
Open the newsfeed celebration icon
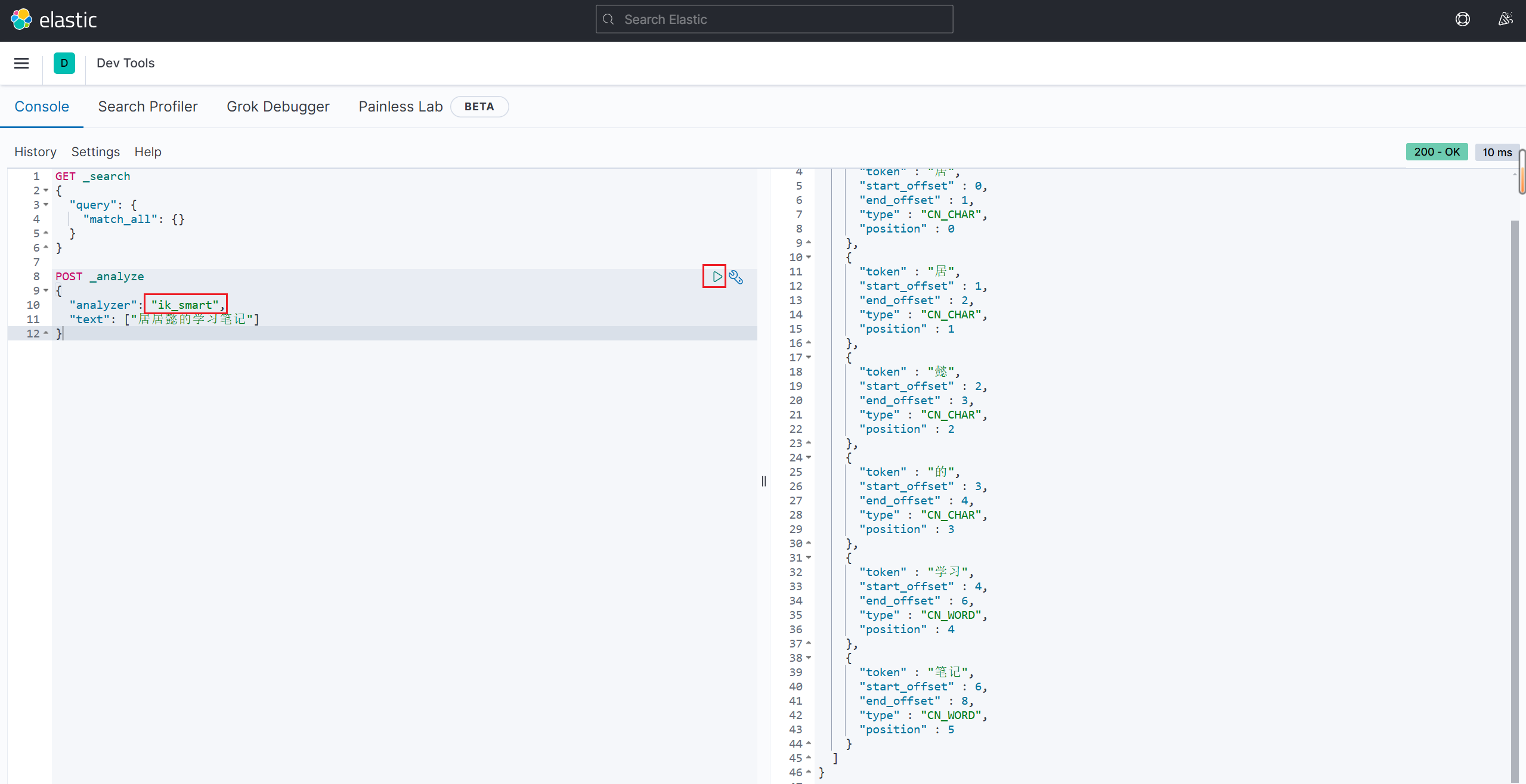pos(1505,20)
